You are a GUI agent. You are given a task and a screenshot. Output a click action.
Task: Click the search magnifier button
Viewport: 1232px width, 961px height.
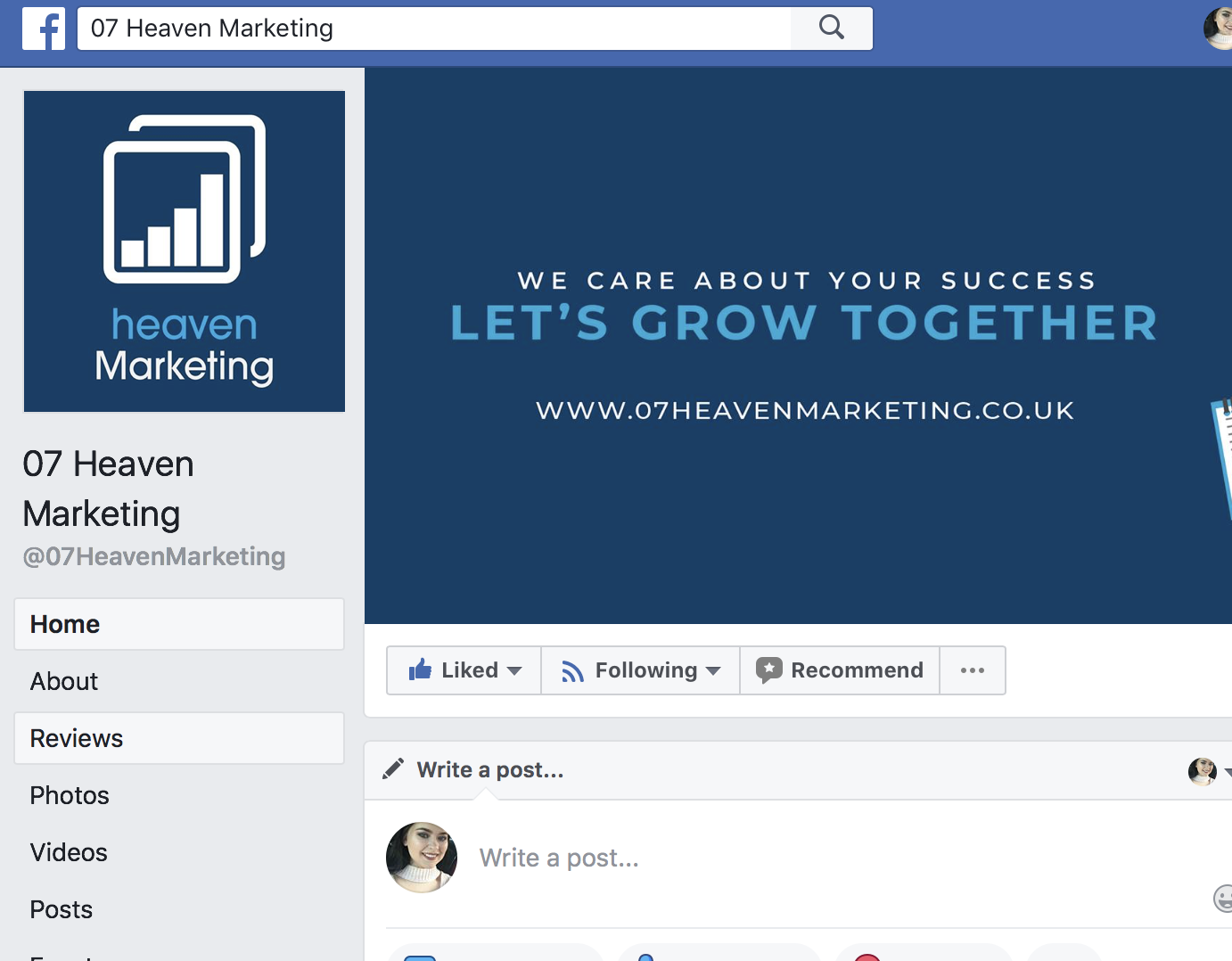pos(831,29)
